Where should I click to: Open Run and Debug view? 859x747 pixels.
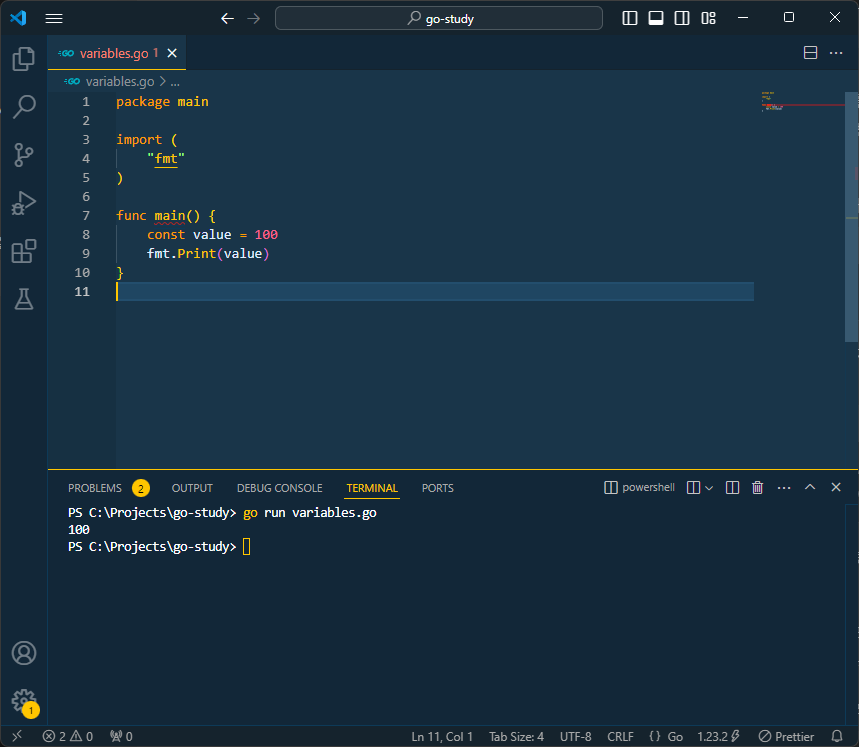tap(24, 202)
